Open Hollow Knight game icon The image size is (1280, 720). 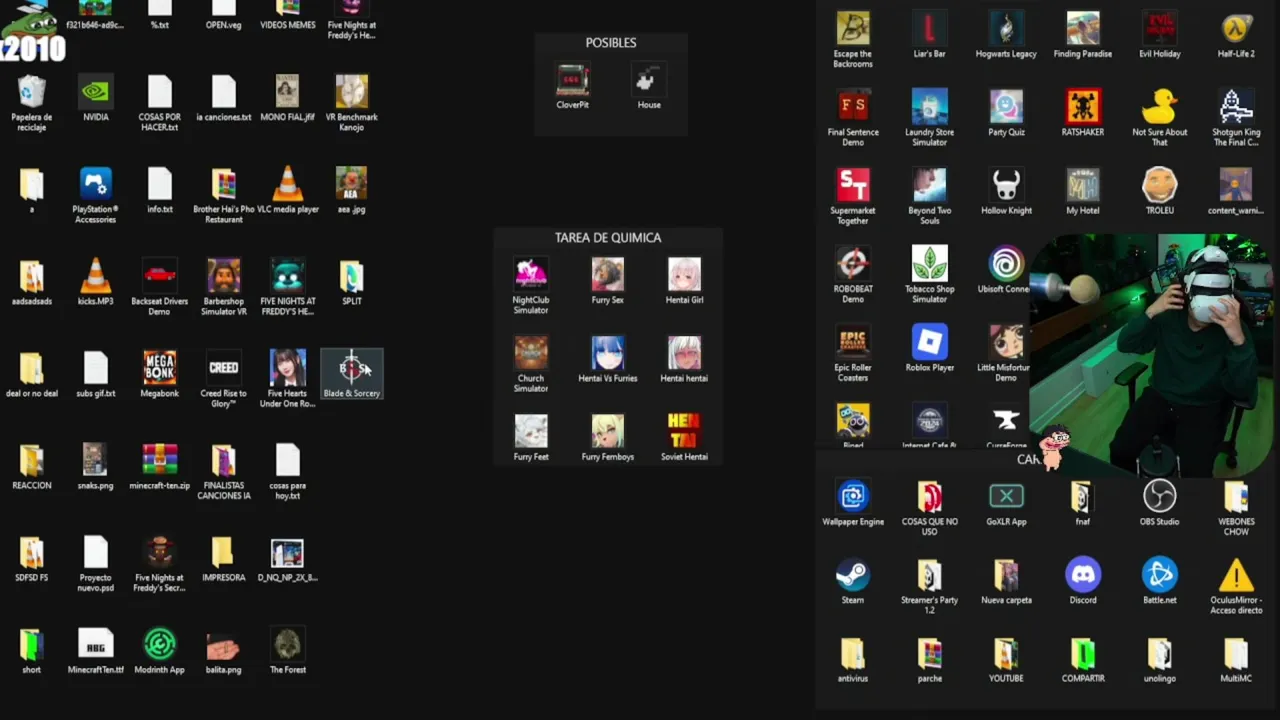pyautogui.click(x=1006, y=185)
